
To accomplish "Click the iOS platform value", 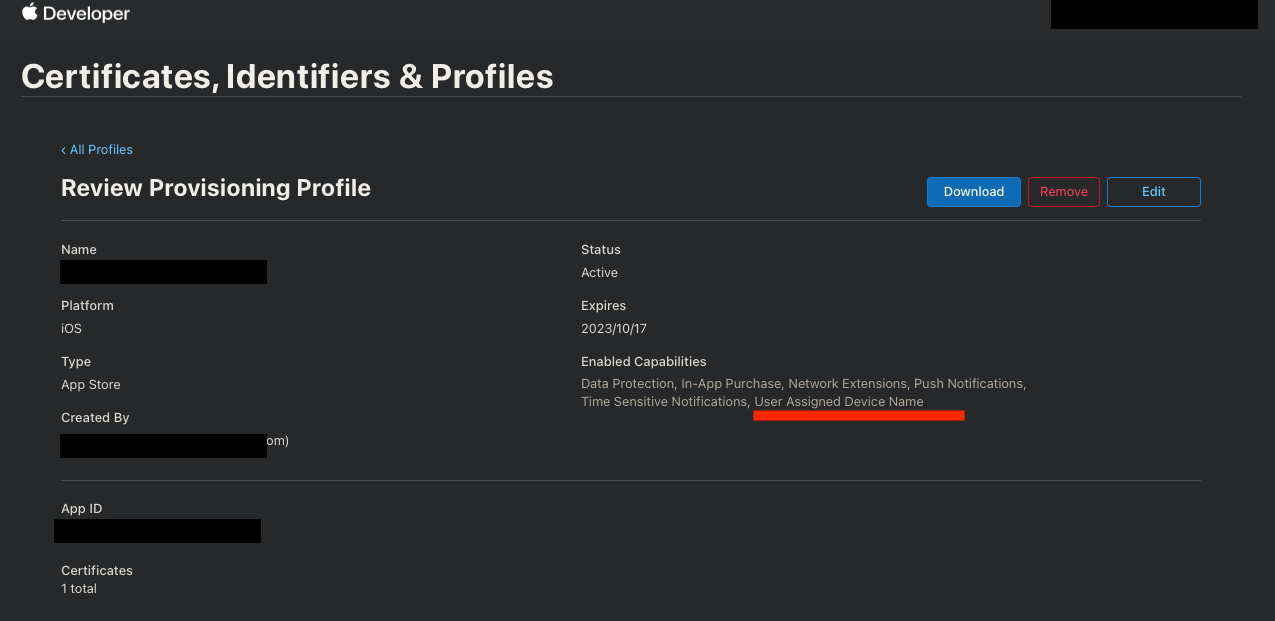I will point(71,329).
